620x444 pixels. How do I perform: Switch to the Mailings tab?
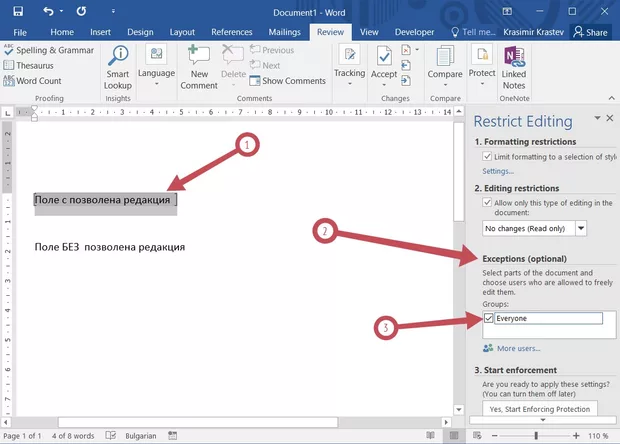point(284,32)
